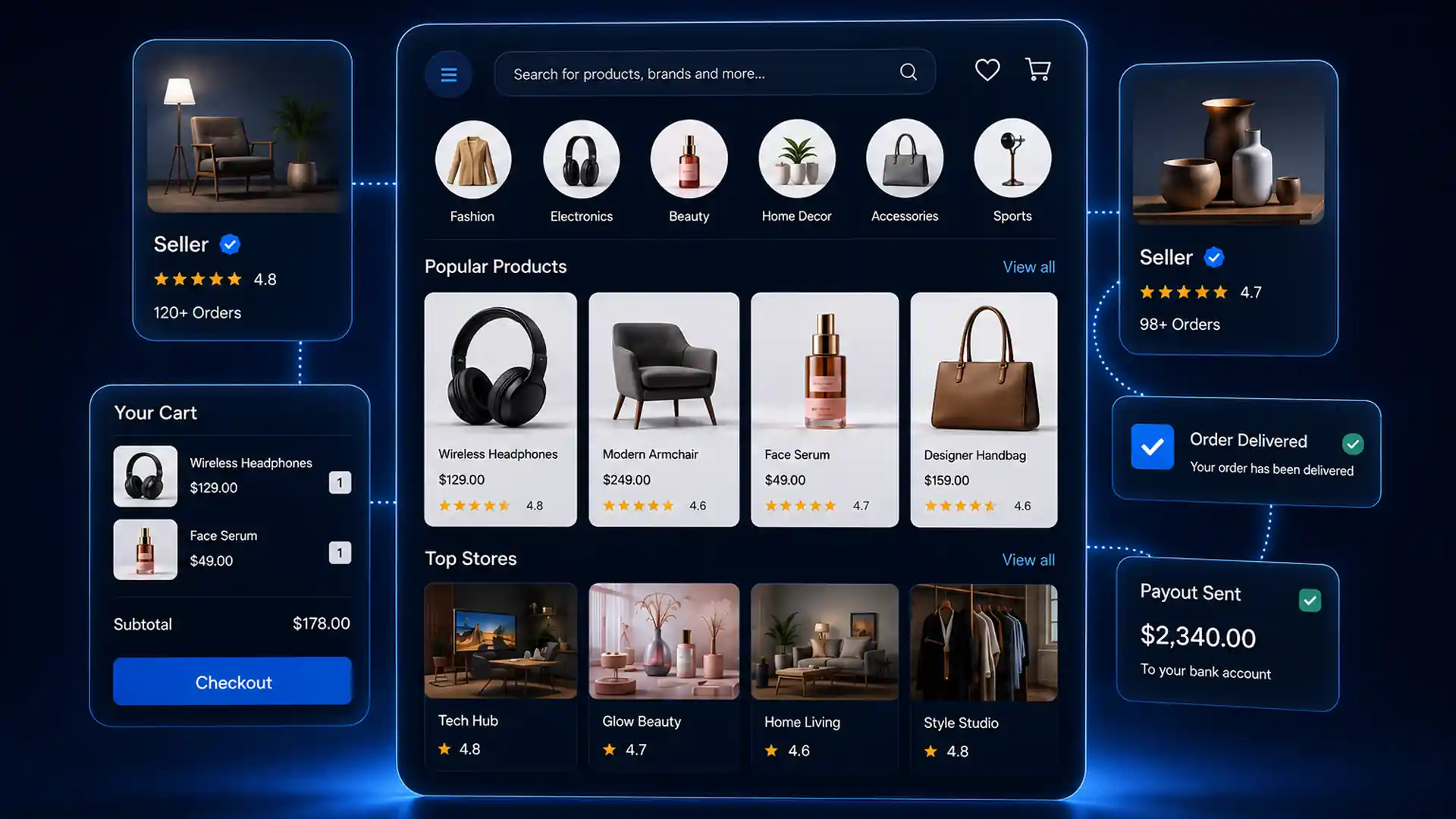The height and width of the screenshot is (819, 1456).
Task: Open the Glow Beauty store image
Action: (x=664, y=642)
